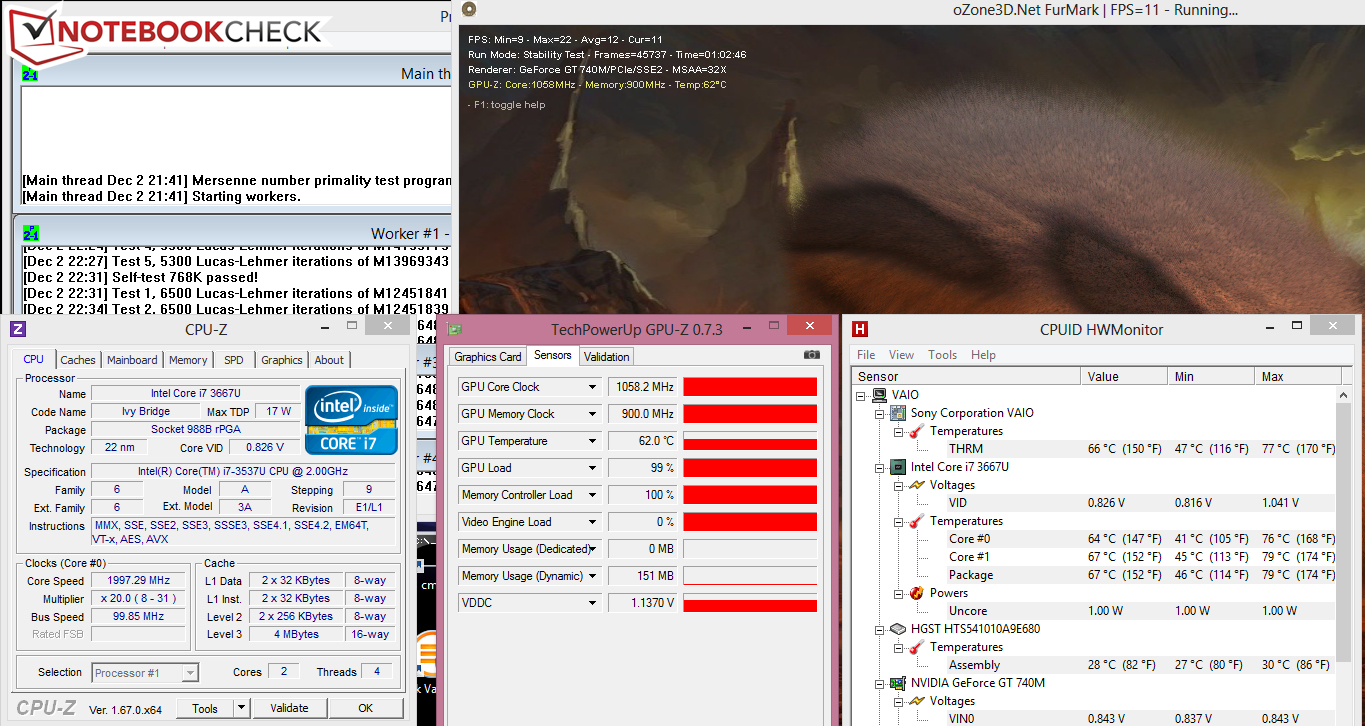The image size is (1365, 726).
Task: Click the chip icon beside Intel Core i7 3667U in HWMonitor
Action: [x=898, y=467]
